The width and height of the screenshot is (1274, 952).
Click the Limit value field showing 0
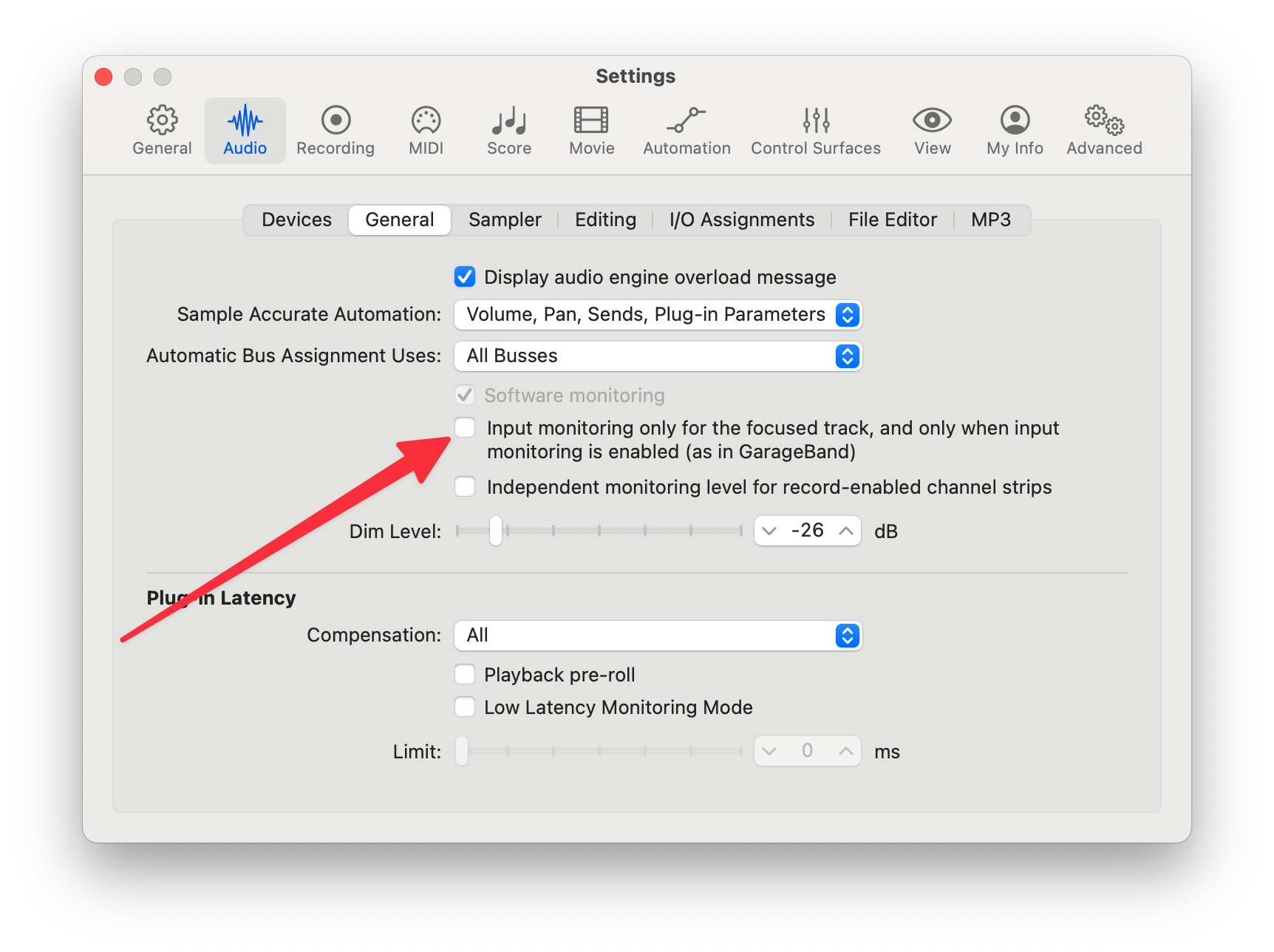(x=808, y=751)
